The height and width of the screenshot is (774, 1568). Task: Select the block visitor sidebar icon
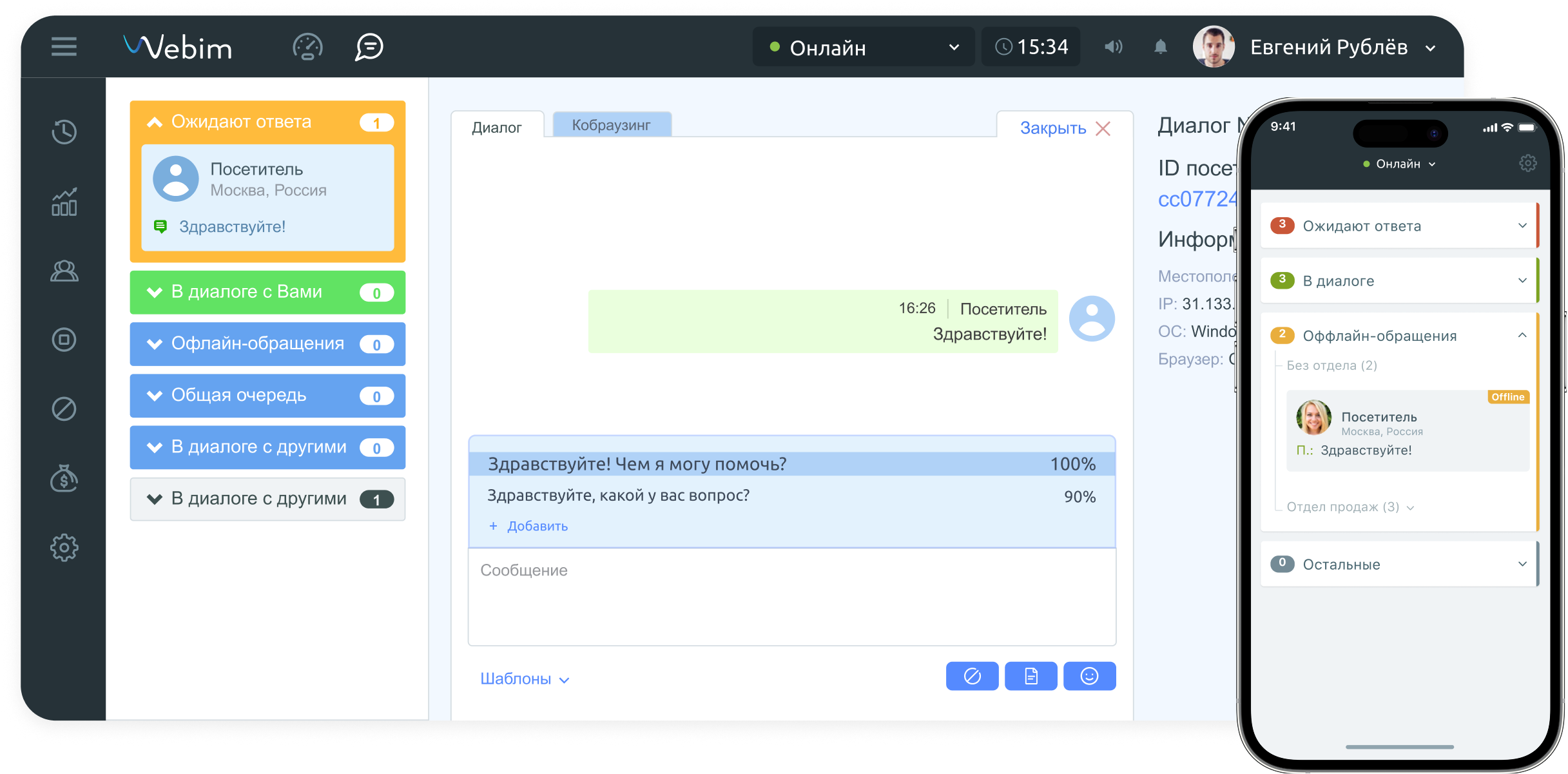(64, 409)
